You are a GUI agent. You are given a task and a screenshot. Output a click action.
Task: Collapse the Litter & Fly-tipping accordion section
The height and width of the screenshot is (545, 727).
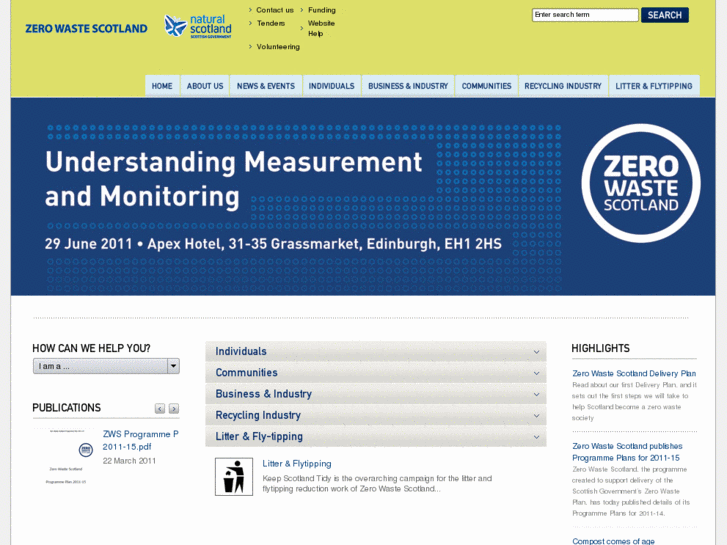click(x=376, y=437)
